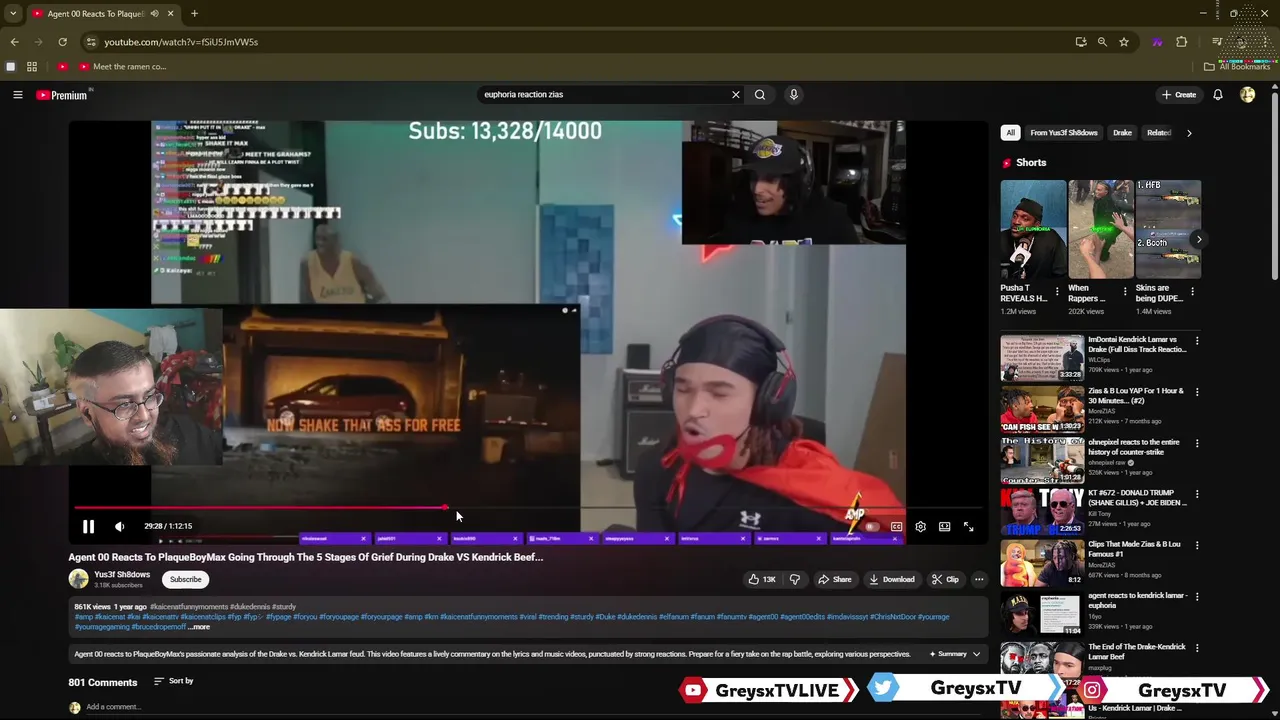Open the Extensions puzzle icon
This screenshot has height=720, width=1280.
point(1182,42)
